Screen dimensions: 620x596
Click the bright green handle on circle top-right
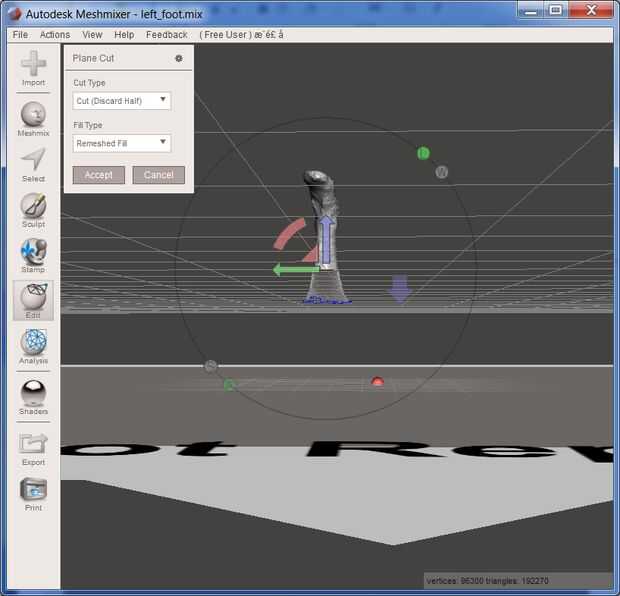click(423, 153)
